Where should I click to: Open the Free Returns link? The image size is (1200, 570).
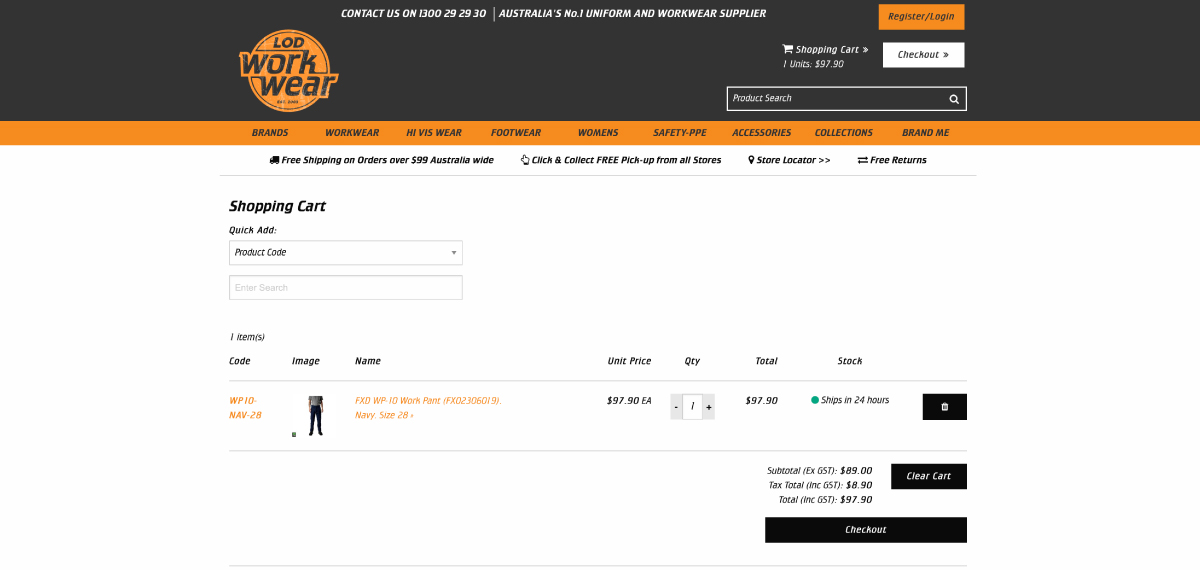click(x=892, y=160)
